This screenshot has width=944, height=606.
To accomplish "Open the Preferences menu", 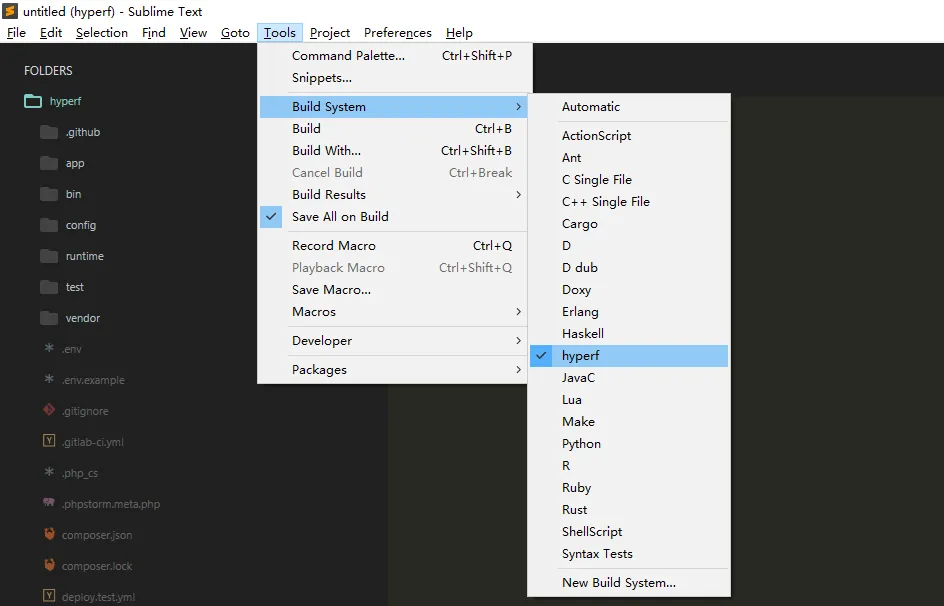I will click(397, 32).
